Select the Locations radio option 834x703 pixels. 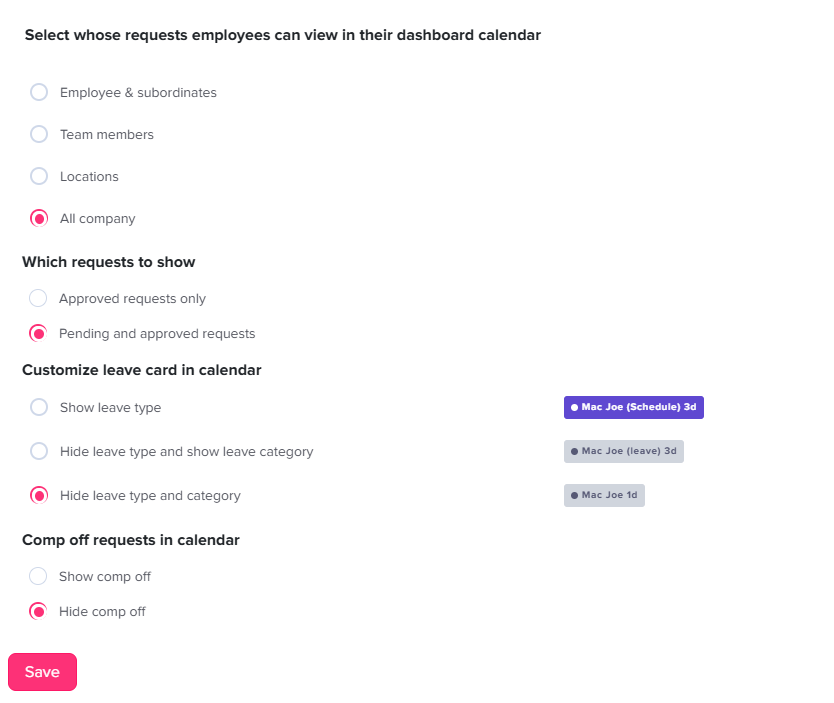[x=39, y=176]
